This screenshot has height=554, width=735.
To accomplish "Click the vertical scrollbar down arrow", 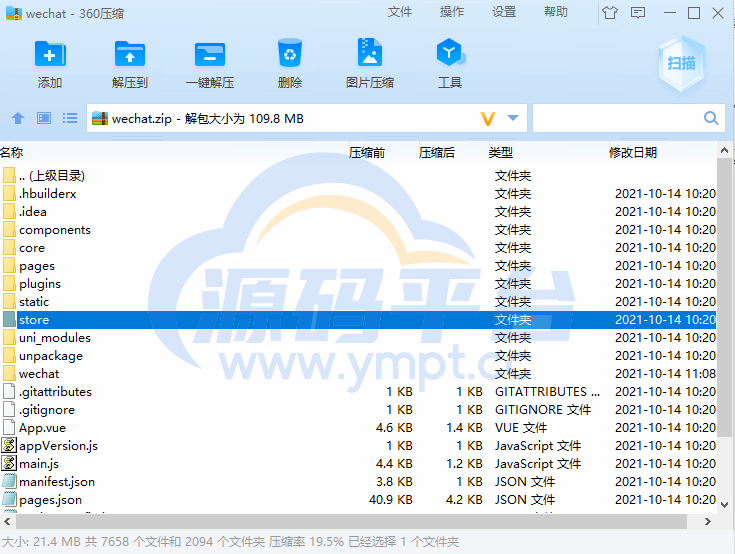I will (724, 505).
